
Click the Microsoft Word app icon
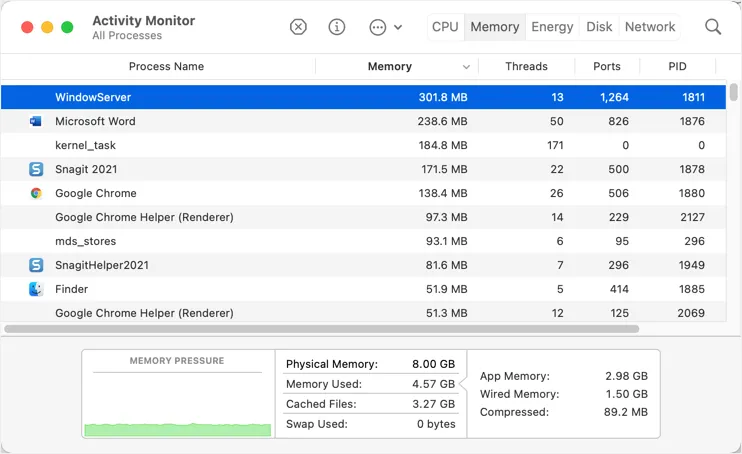[x=36, y=121]
